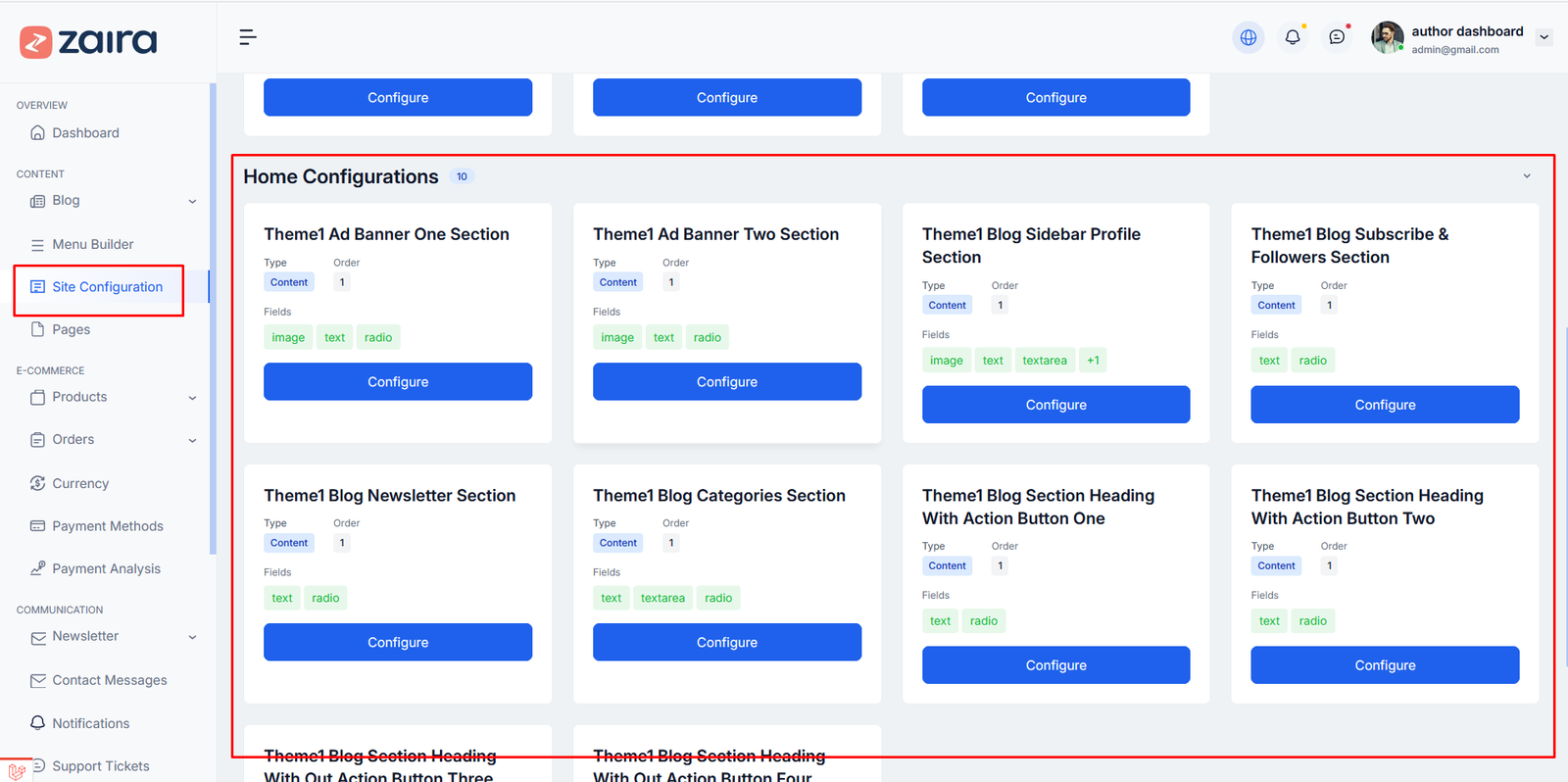Collapse the Home Configurations section chevron
Image resolution: width=1568 pixels, height=782 pixels.
click(x=1526, y=176)
